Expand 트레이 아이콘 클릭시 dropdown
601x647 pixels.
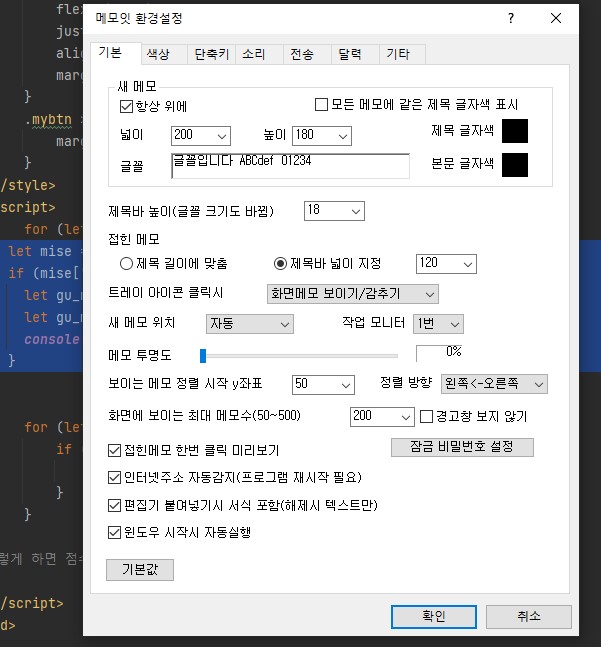[353, 294]
